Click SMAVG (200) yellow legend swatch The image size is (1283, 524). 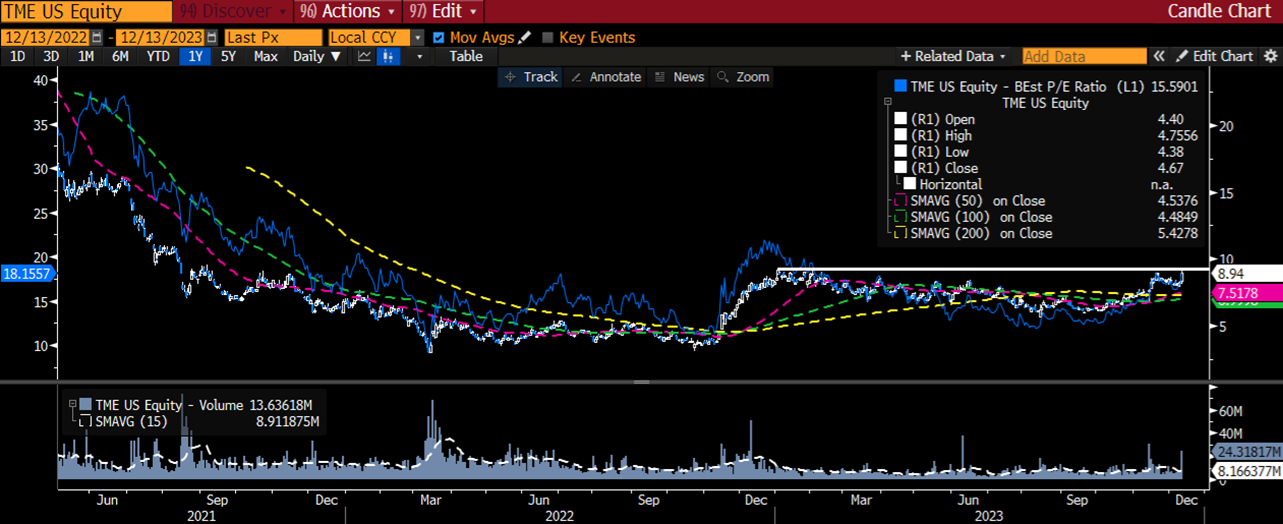pyautogui.click(x=901, y=233)
